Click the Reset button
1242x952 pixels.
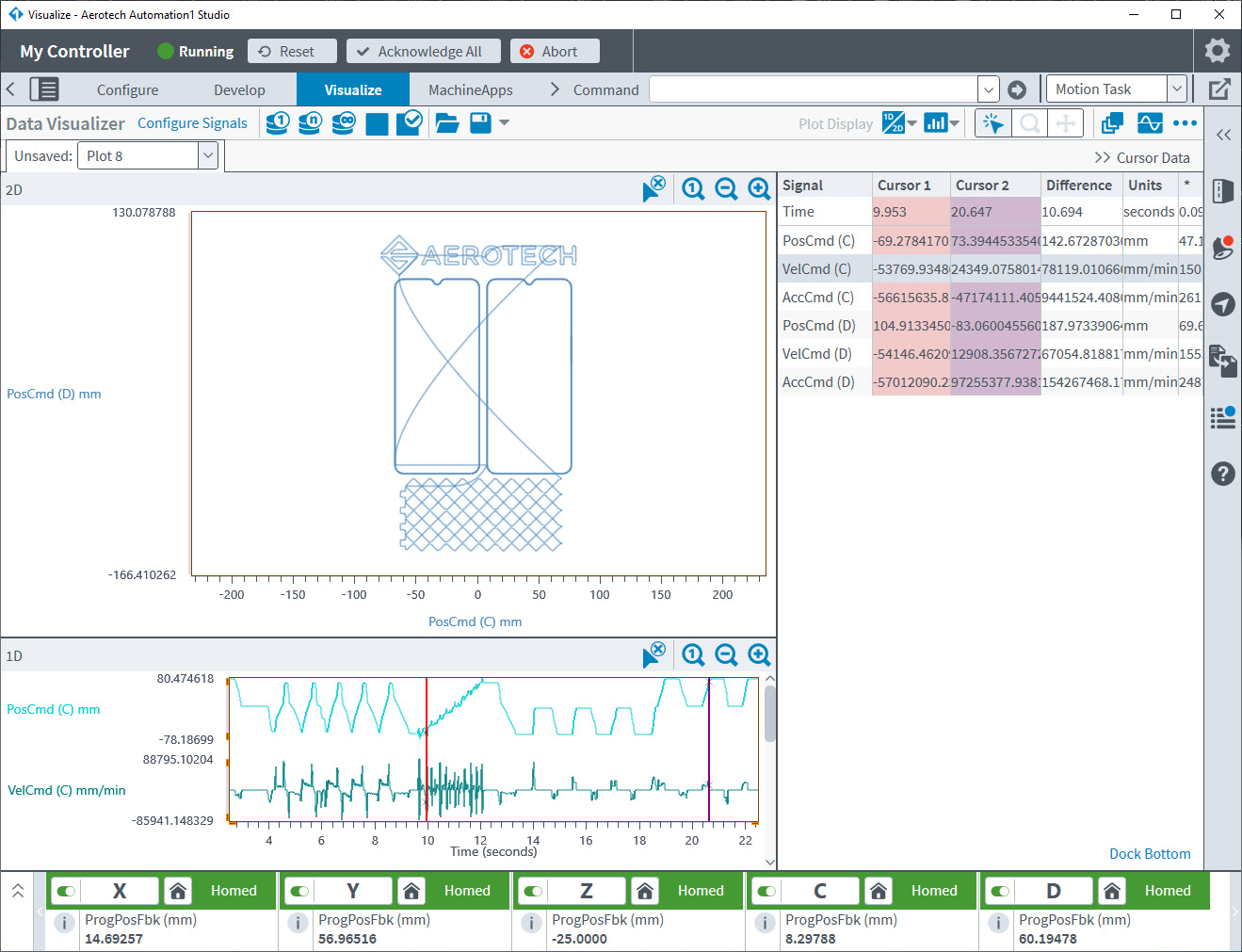292,52
